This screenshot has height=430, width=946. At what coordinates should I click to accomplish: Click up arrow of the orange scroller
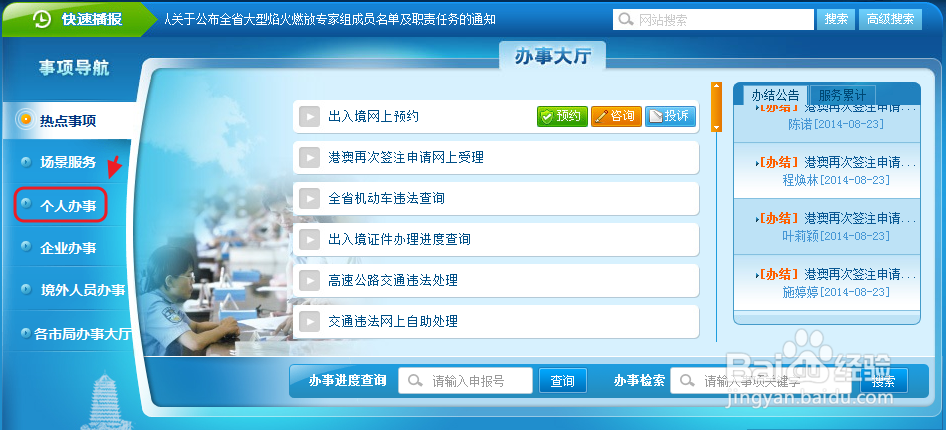click(717, 87)
